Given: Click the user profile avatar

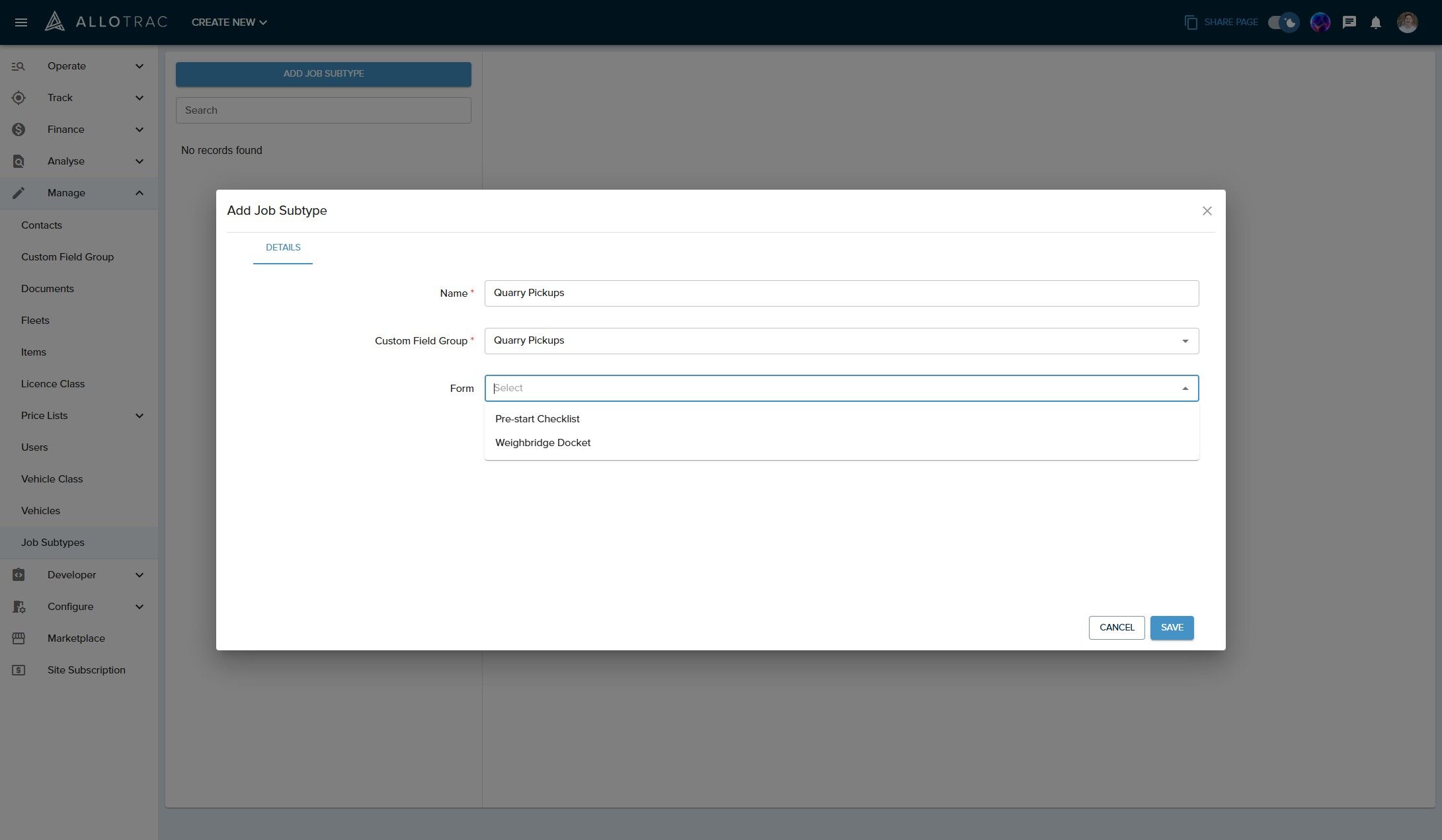Looking at the screenshot, I should (1407, 22).
